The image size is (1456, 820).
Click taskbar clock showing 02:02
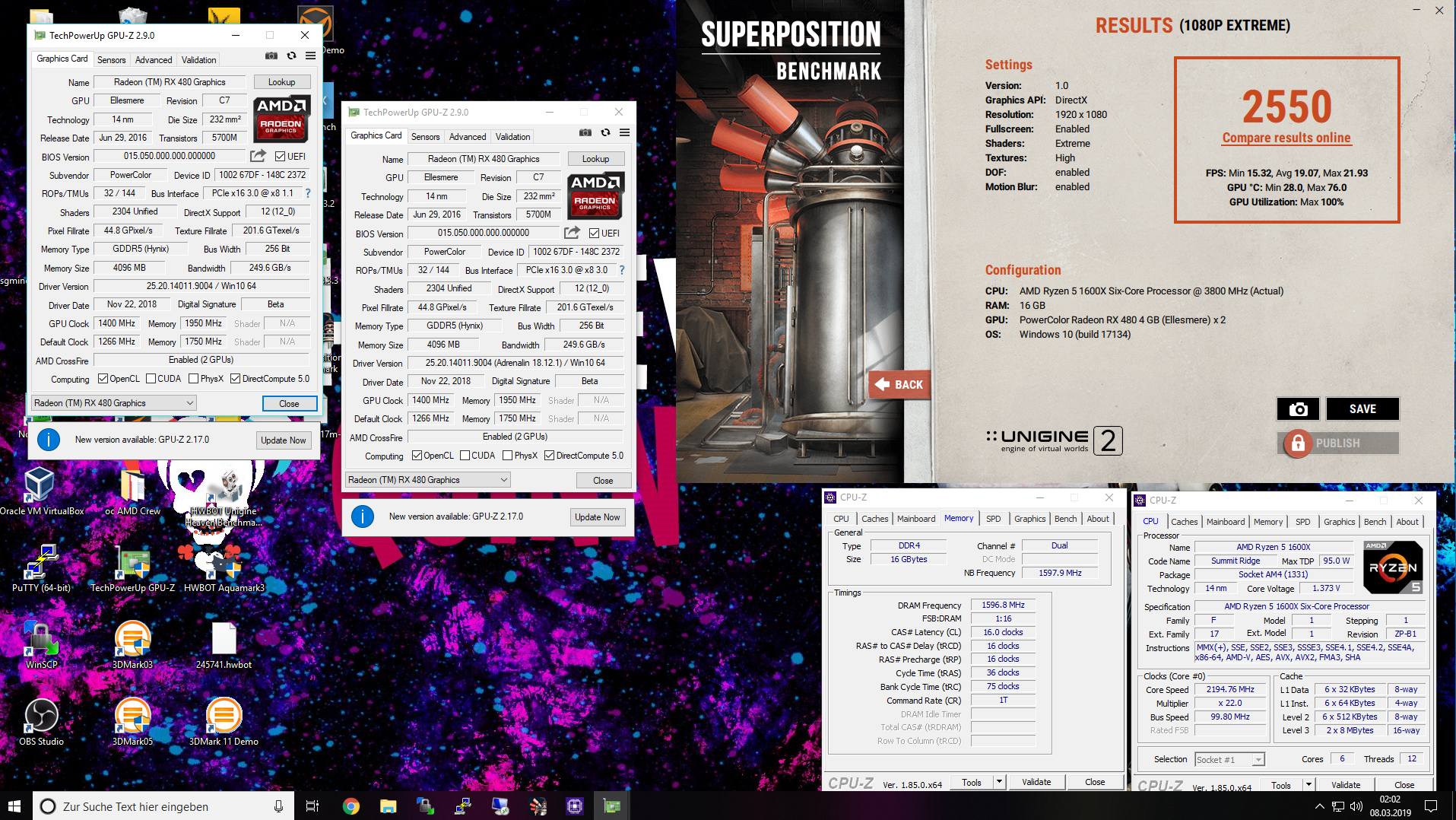[x=1390, y=806]
